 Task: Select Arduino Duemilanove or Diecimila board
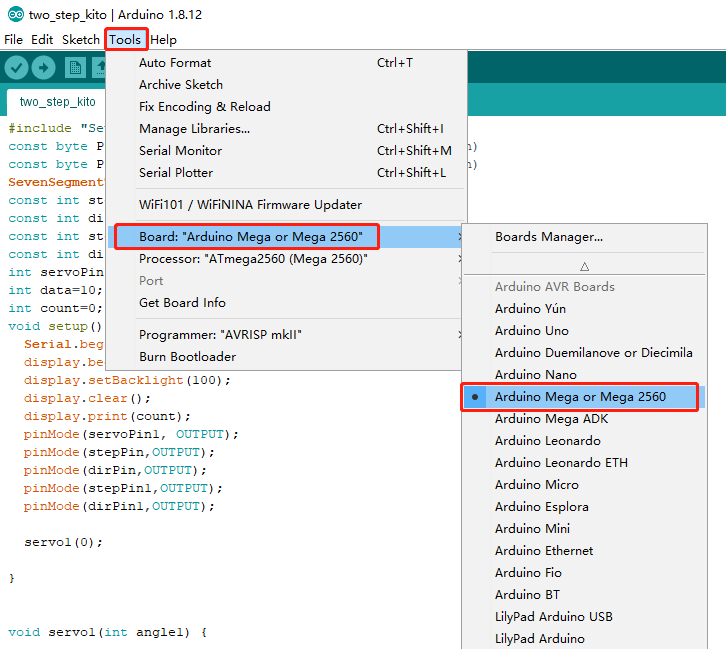tap(584, 353)
